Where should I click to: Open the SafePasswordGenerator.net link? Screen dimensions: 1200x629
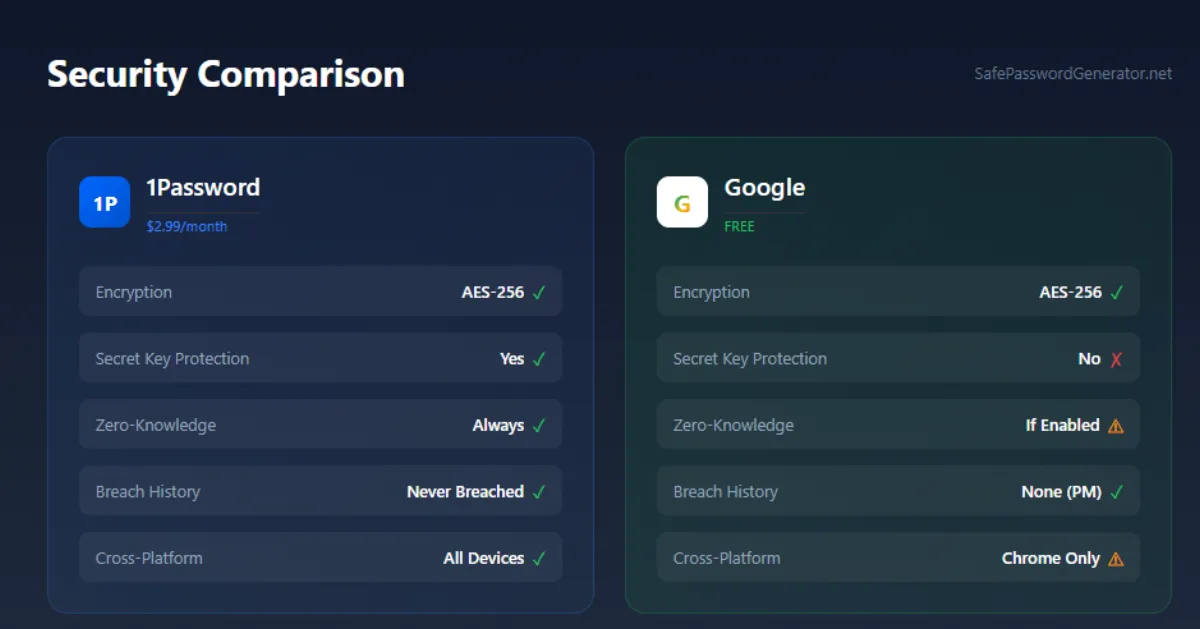coord(1073,74)
